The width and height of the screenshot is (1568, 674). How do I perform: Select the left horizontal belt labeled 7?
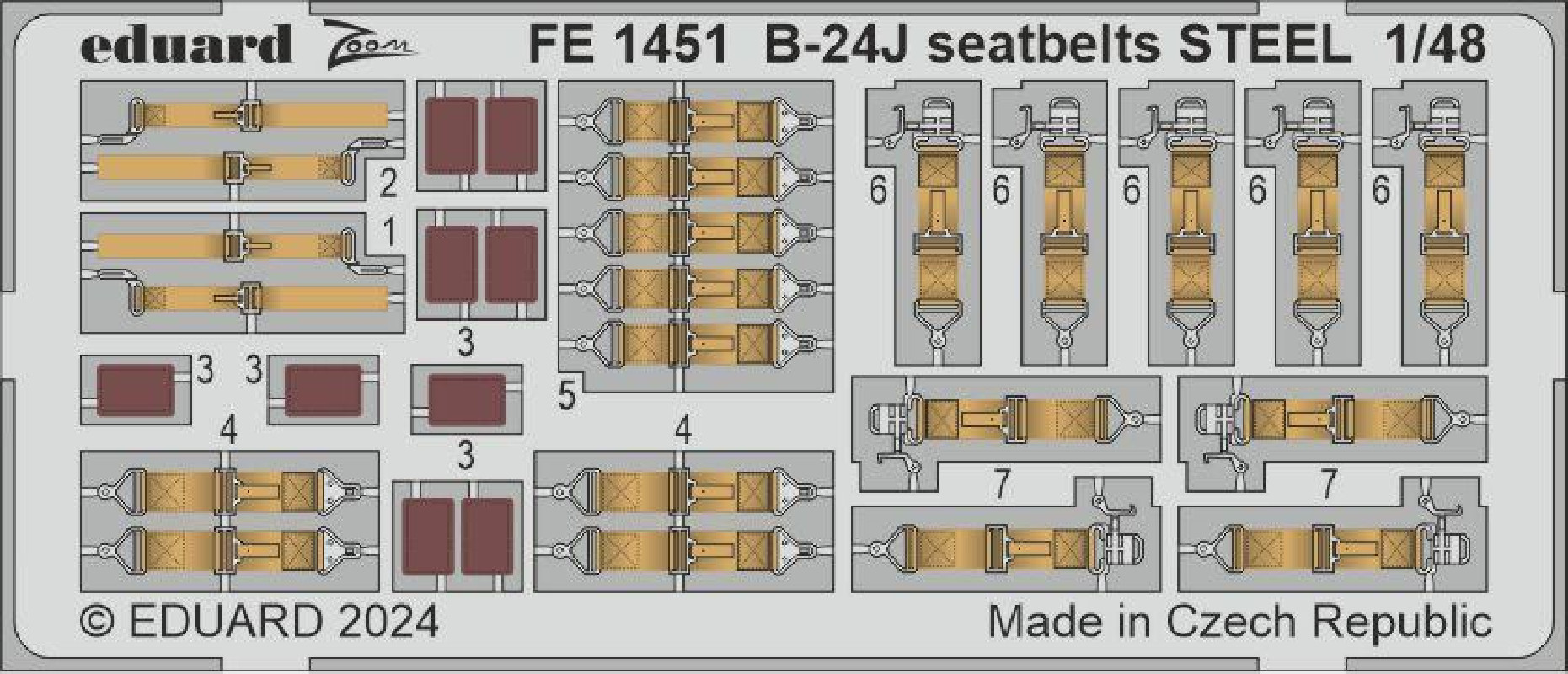[1005, 484]
